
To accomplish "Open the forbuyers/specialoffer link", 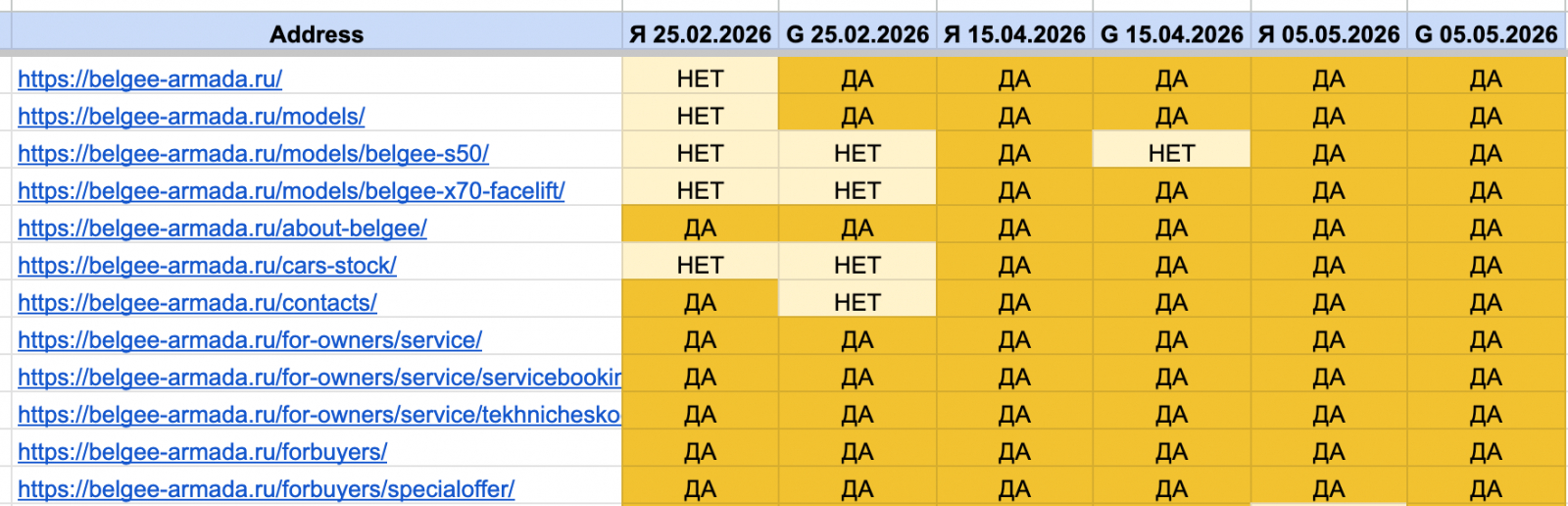I will (266, 488).
